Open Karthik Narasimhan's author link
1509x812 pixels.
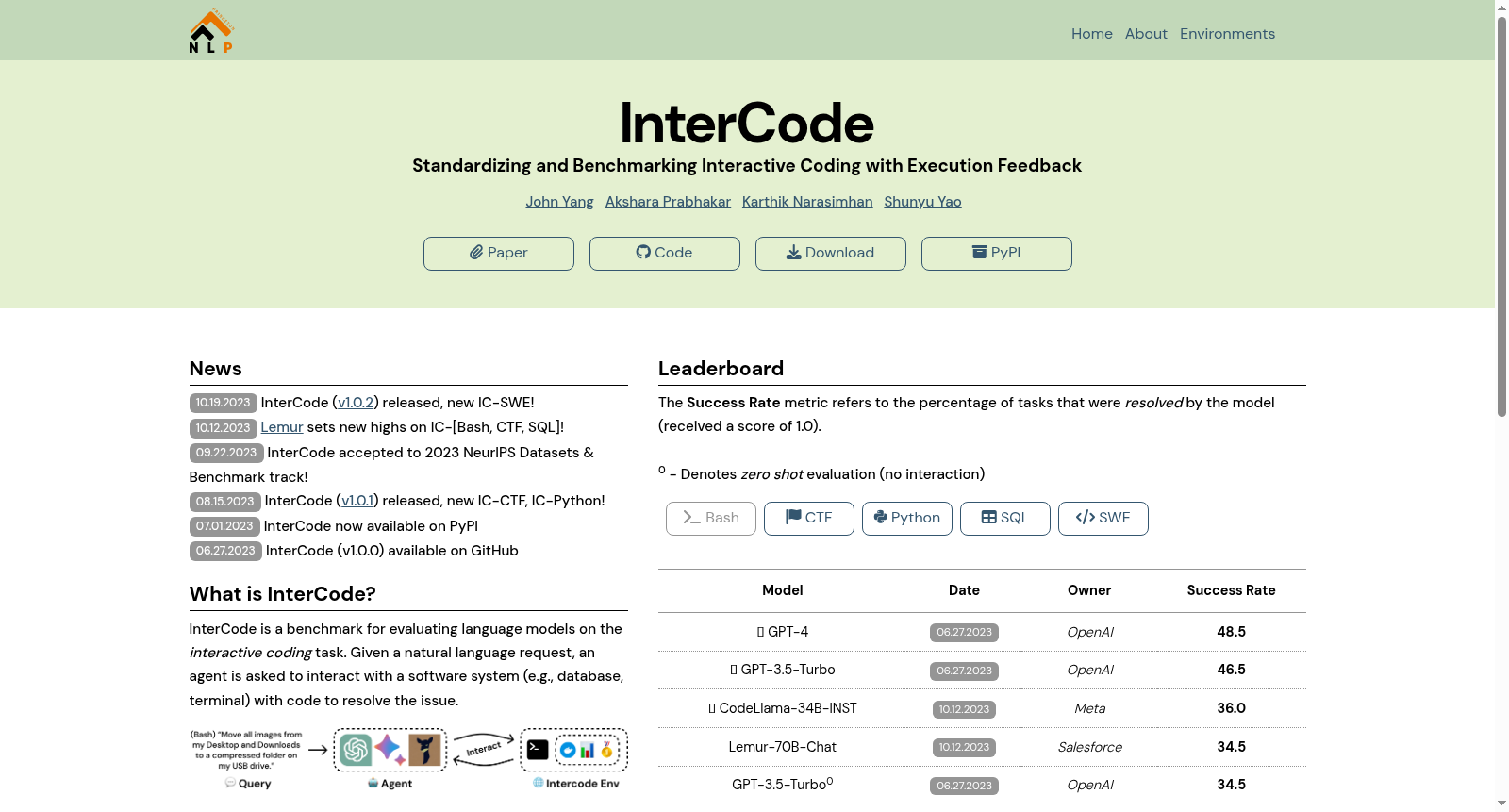point(807,202)
